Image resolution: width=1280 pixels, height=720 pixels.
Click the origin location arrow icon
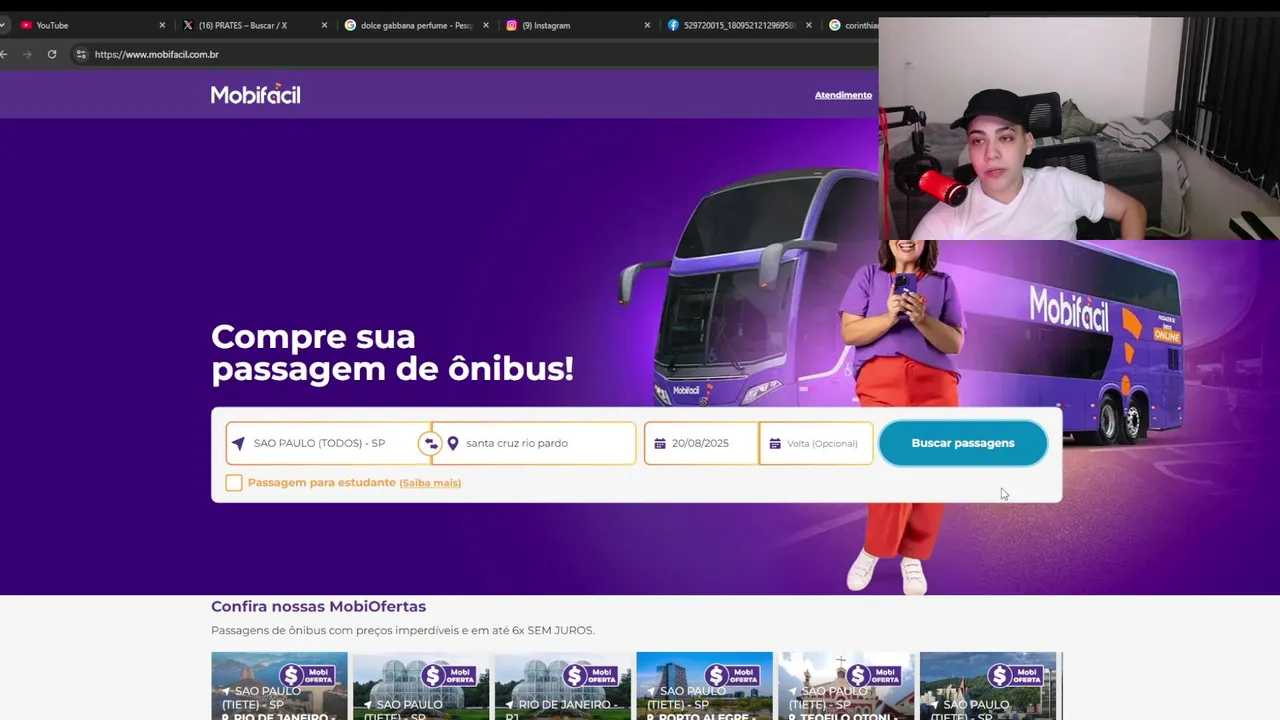238,443
